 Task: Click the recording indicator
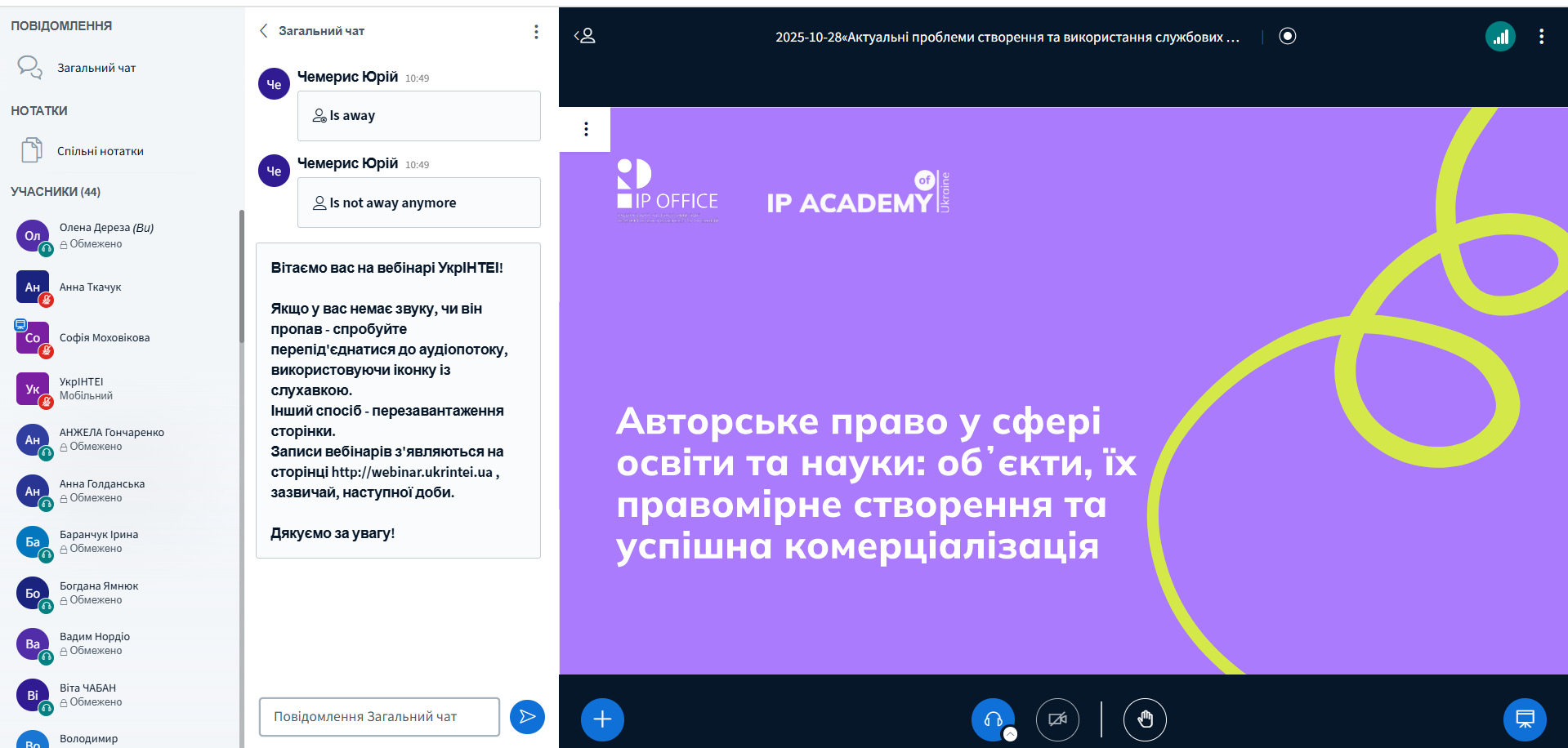coord(1288,36)
